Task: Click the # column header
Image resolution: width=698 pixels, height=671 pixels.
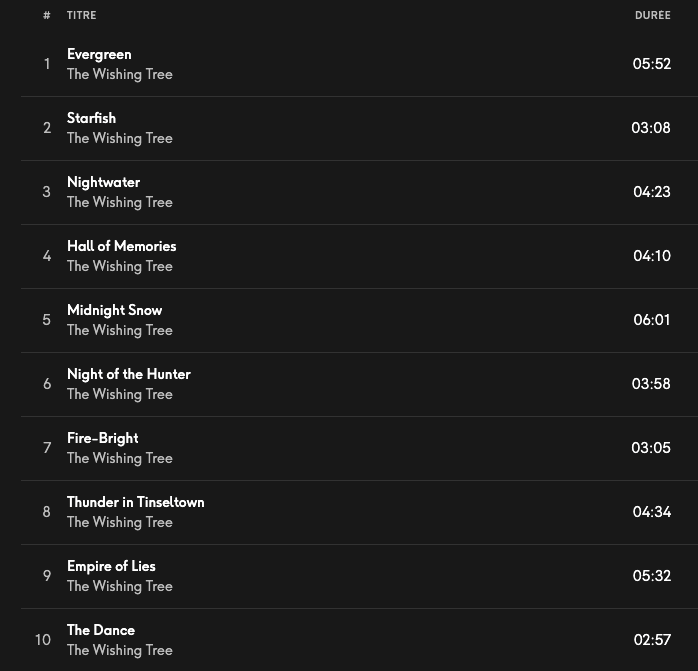Action: click(46, 15)
